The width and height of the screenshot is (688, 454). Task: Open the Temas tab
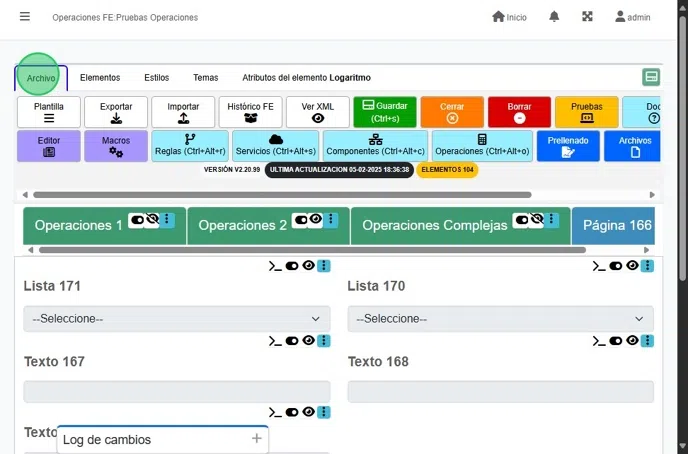[205, 78]
